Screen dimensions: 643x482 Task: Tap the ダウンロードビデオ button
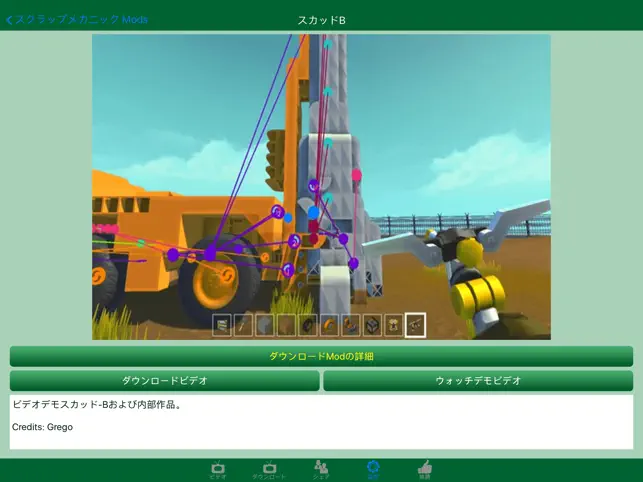164,381
